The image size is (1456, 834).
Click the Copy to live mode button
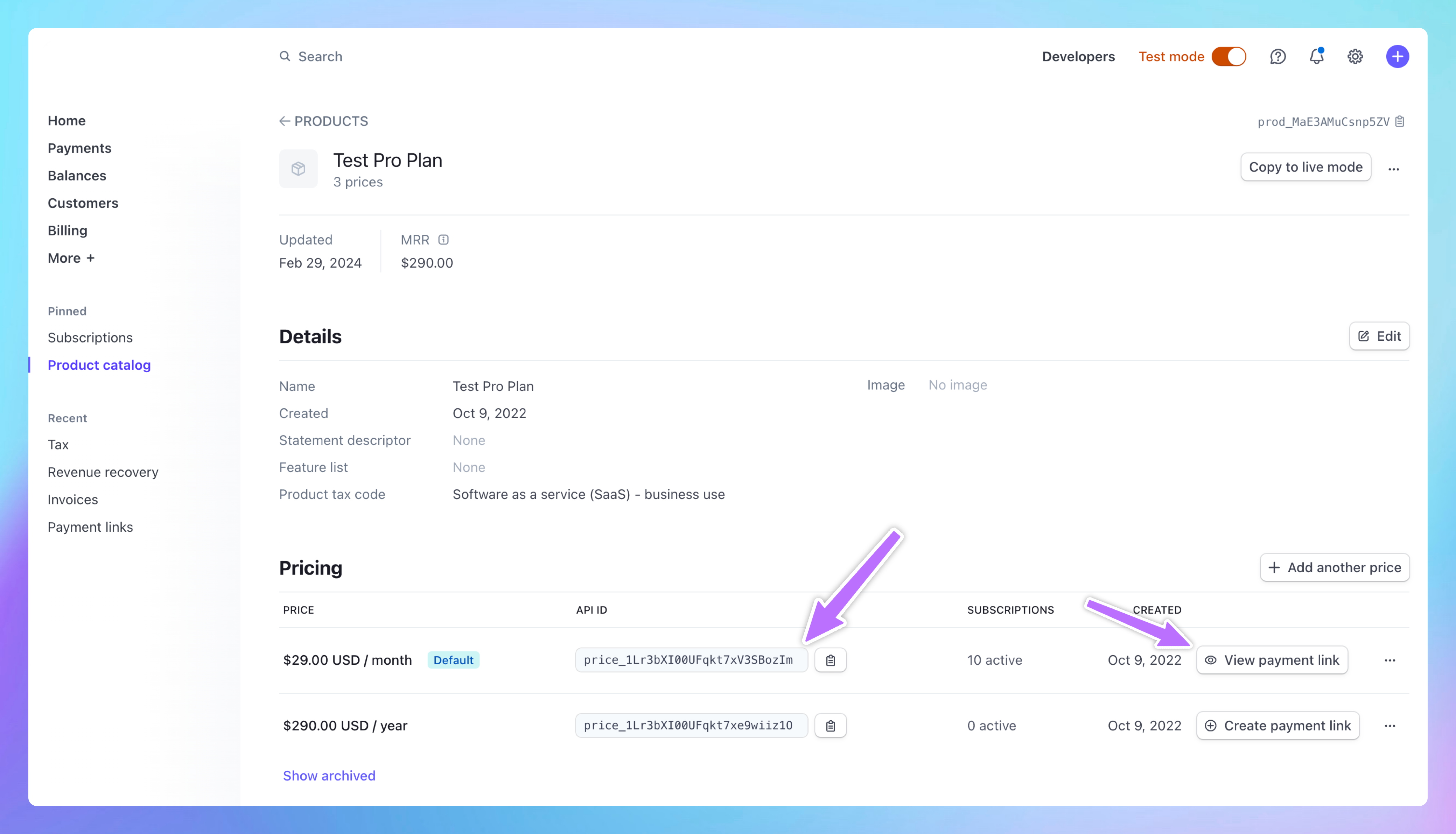[1305, 167]
